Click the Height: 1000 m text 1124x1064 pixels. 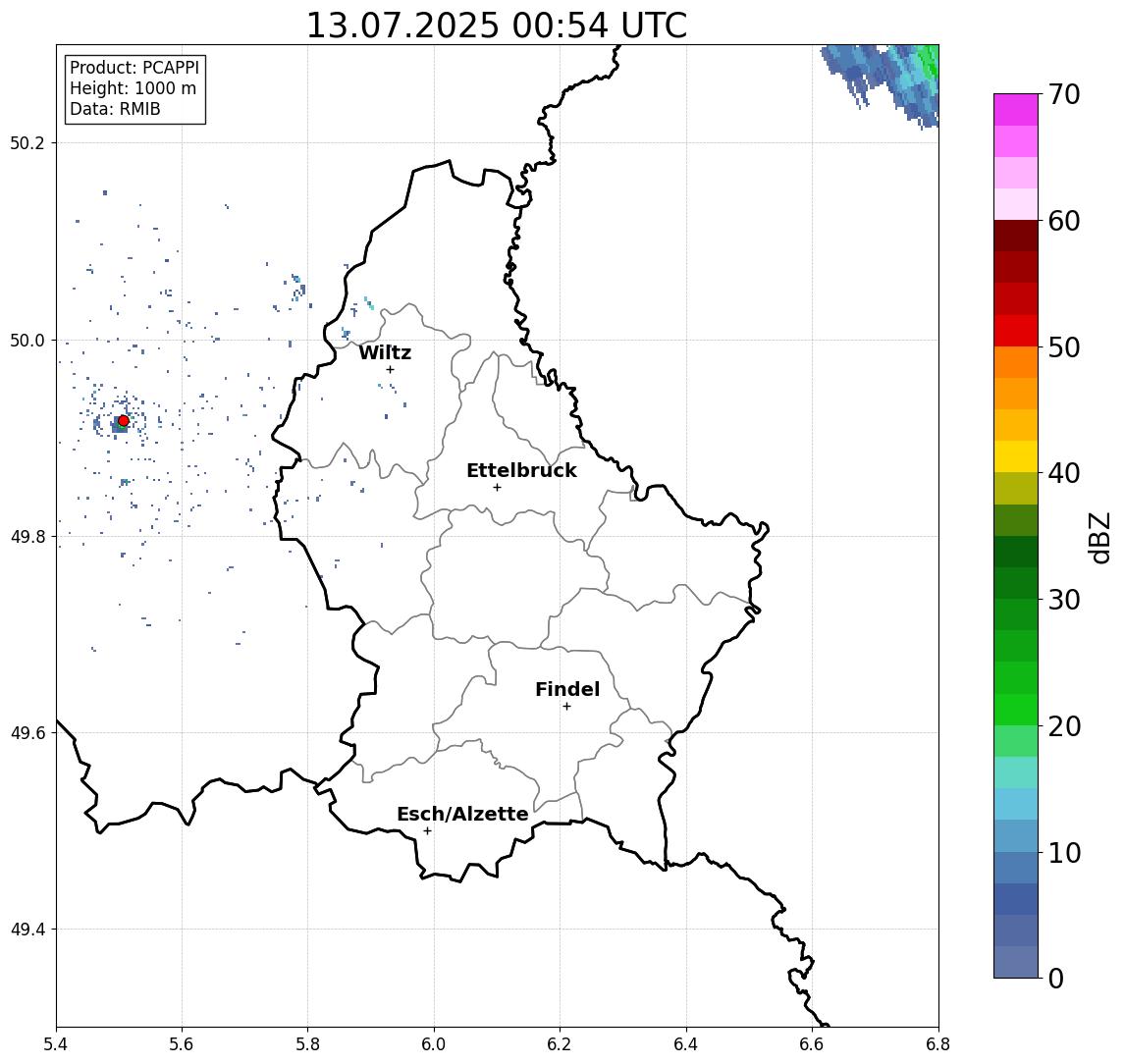coord(133,88)
